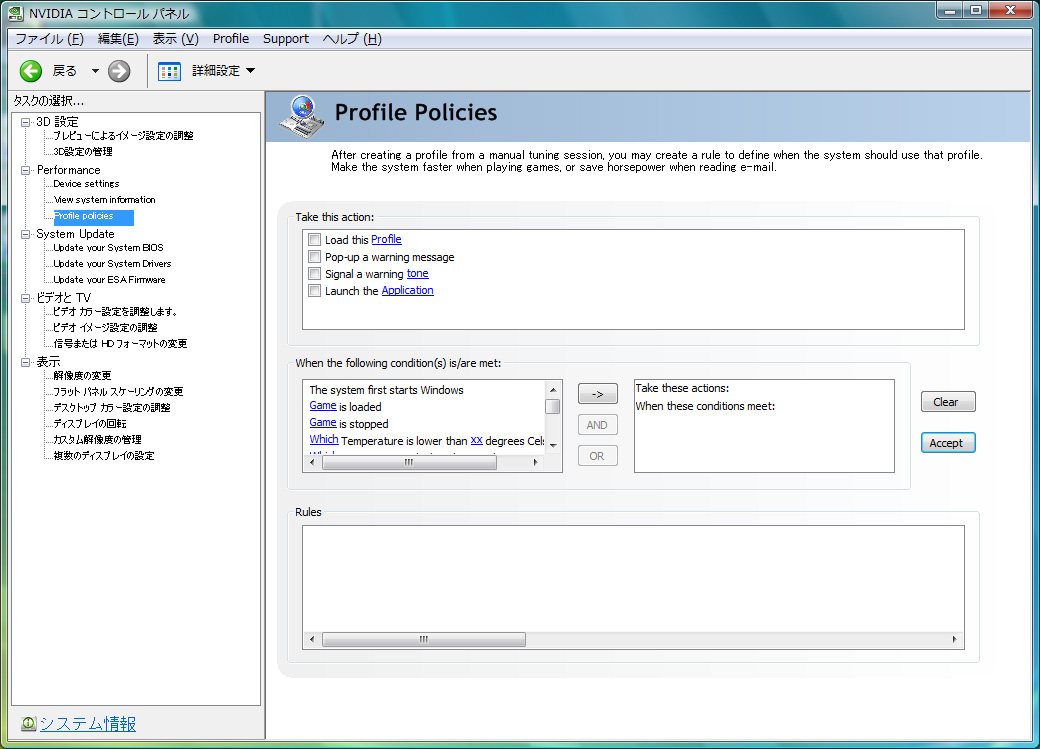This screenshot has height=749, width=1040.
Task: Select 解像度の変更 tree item
Action: (x=82, y=375)
